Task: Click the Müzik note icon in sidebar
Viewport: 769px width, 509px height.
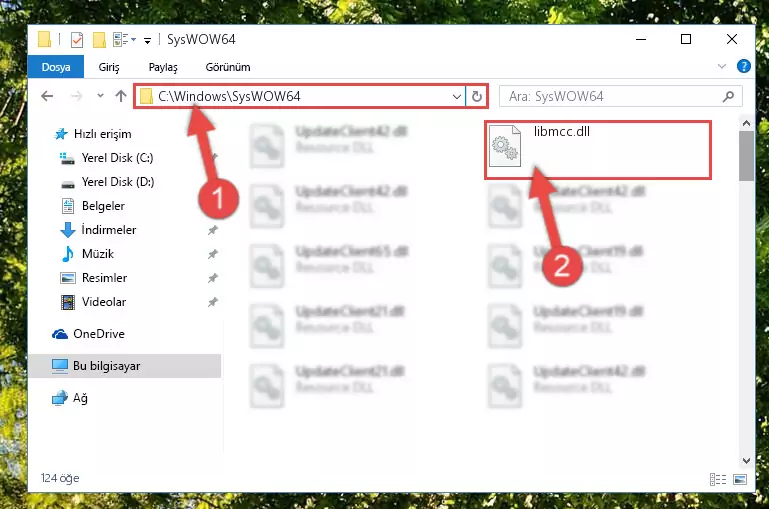Action: (68, 254)
